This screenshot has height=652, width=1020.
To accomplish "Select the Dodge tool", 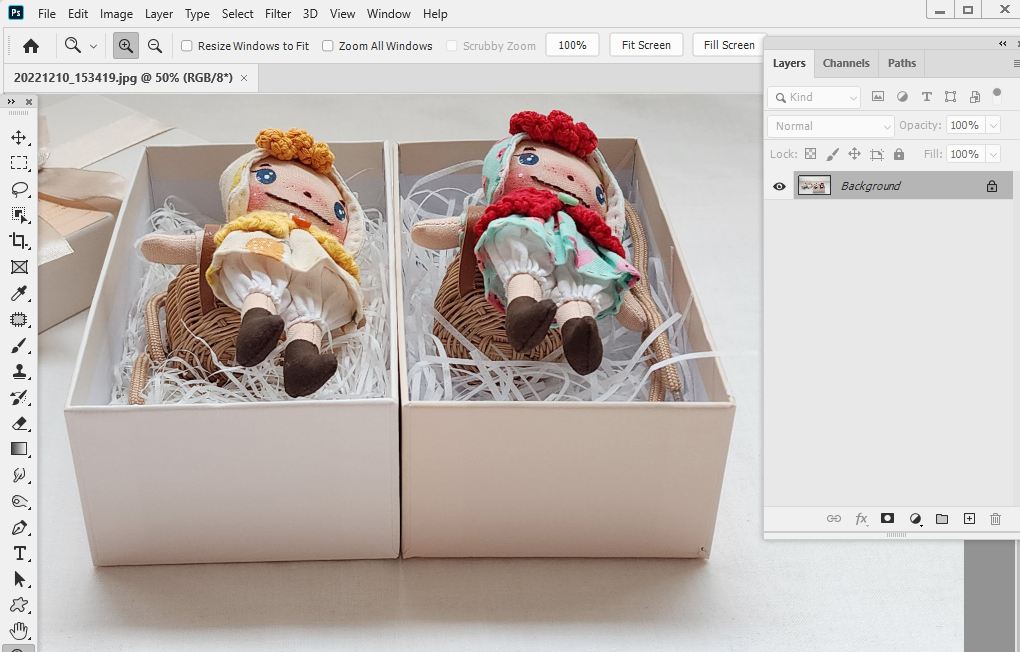I will pos(19,501).
